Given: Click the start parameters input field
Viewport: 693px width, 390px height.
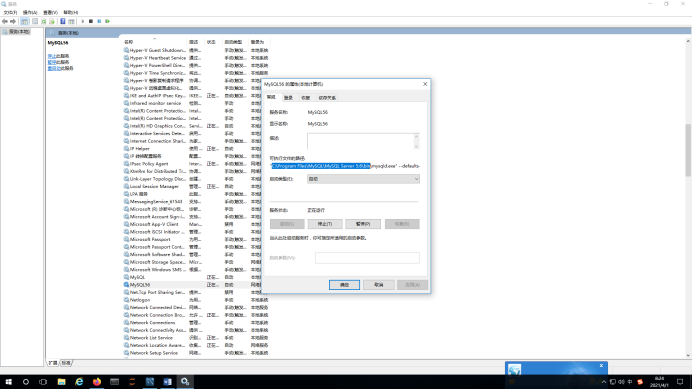Looking at the screenshot, I should click(367, 258).
